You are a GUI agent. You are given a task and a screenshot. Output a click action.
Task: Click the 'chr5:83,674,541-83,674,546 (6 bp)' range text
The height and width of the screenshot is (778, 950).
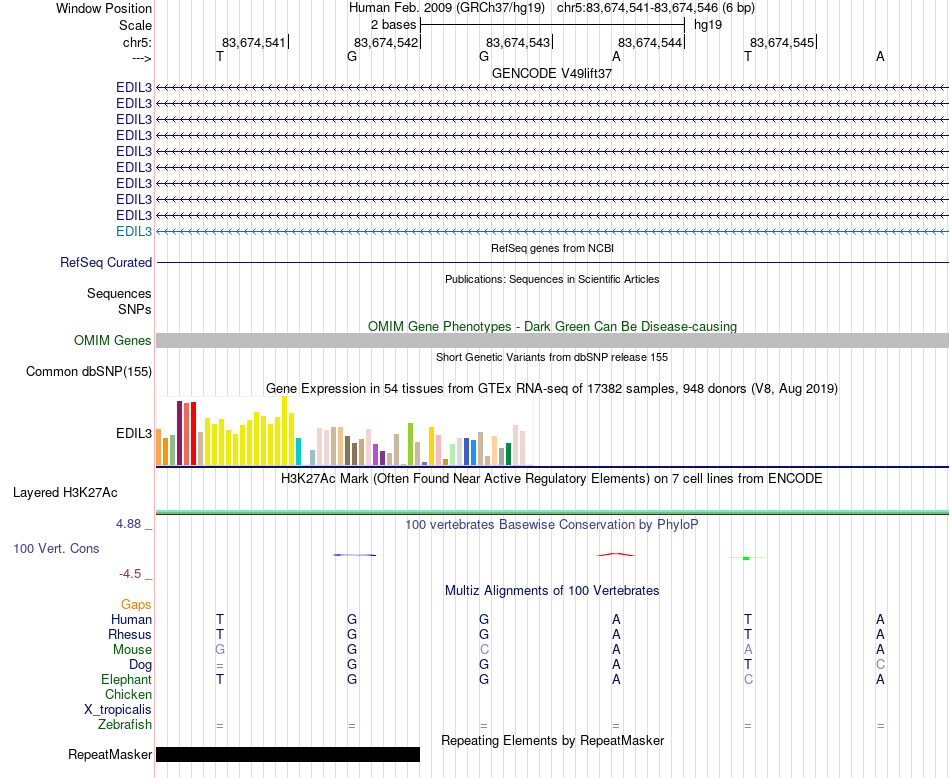[656, 8]
